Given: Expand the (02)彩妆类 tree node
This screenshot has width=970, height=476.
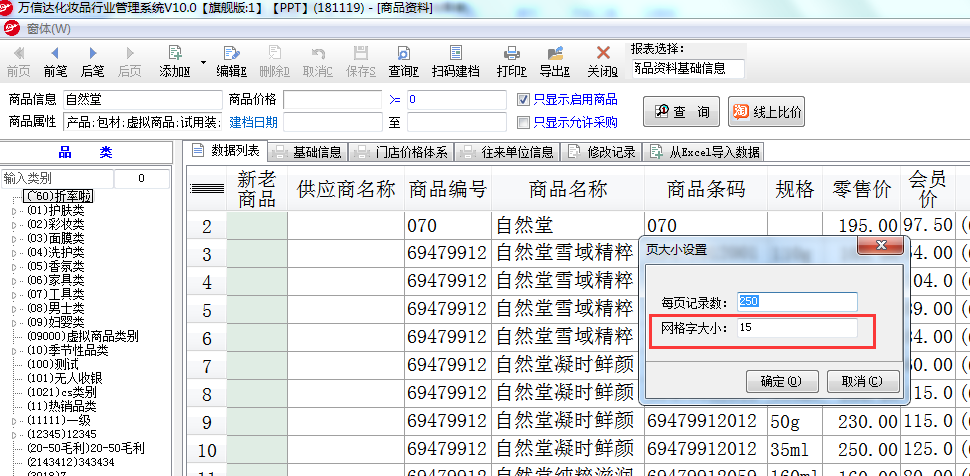Looking at the screenshot, I should [x=14, y=225].
